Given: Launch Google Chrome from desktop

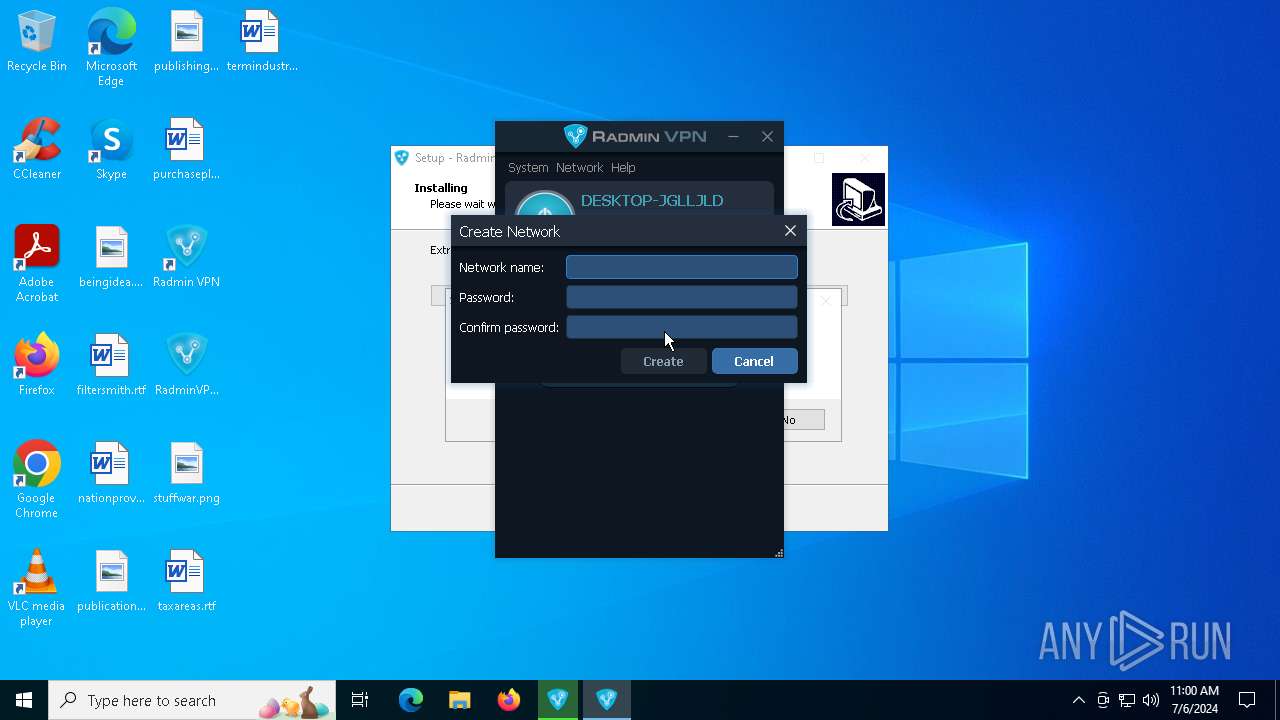Looking at the screenshot, I should 37,480.
